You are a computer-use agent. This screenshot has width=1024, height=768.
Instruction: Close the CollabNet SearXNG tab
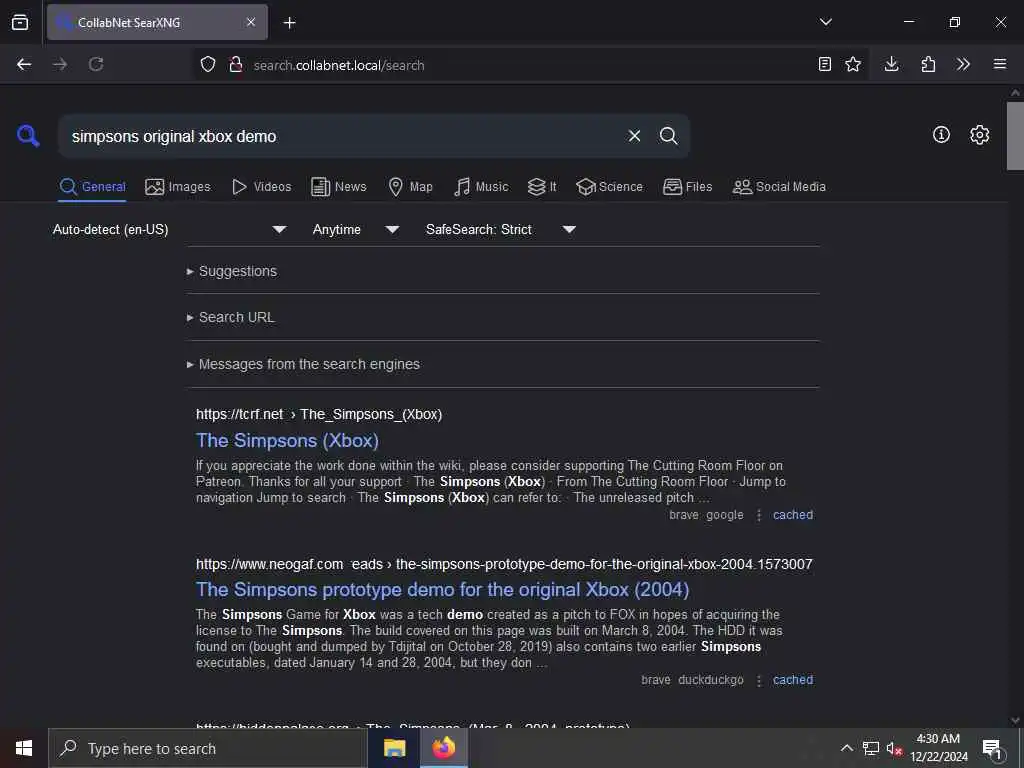251,22
